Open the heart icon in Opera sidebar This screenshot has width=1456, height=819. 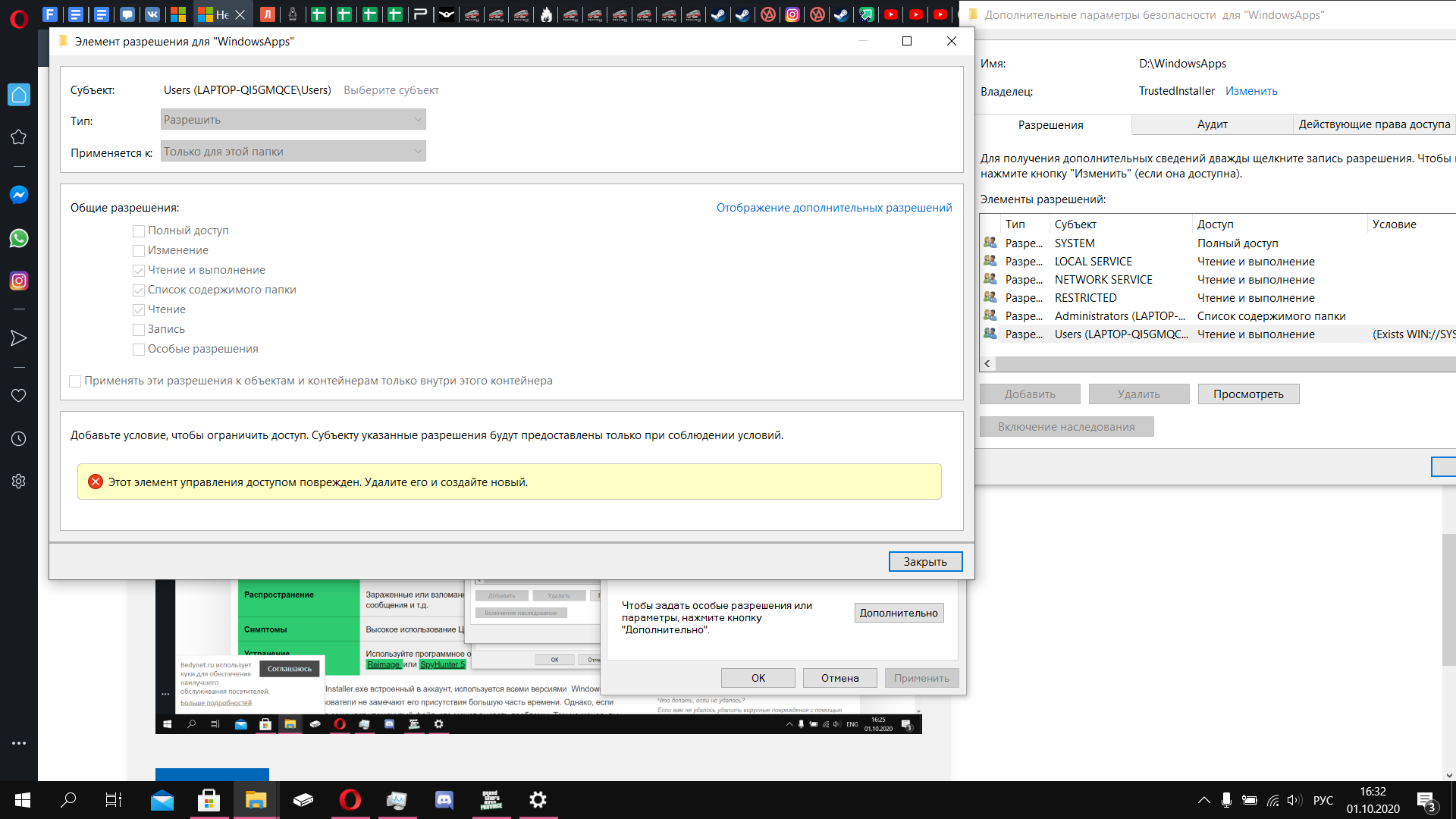click(x=19, y=396)
